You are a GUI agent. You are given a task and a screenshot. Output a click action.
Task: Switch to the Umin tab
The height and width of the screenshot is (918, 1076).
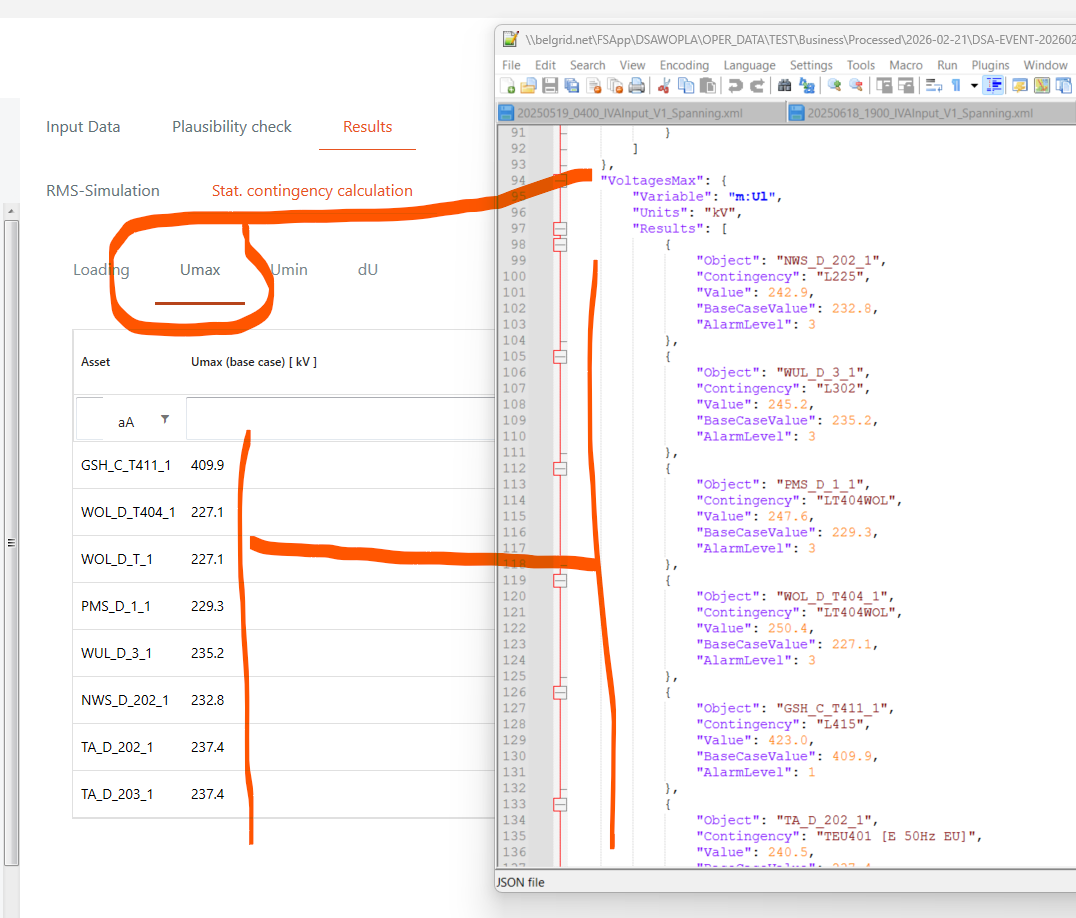point(289,270)
